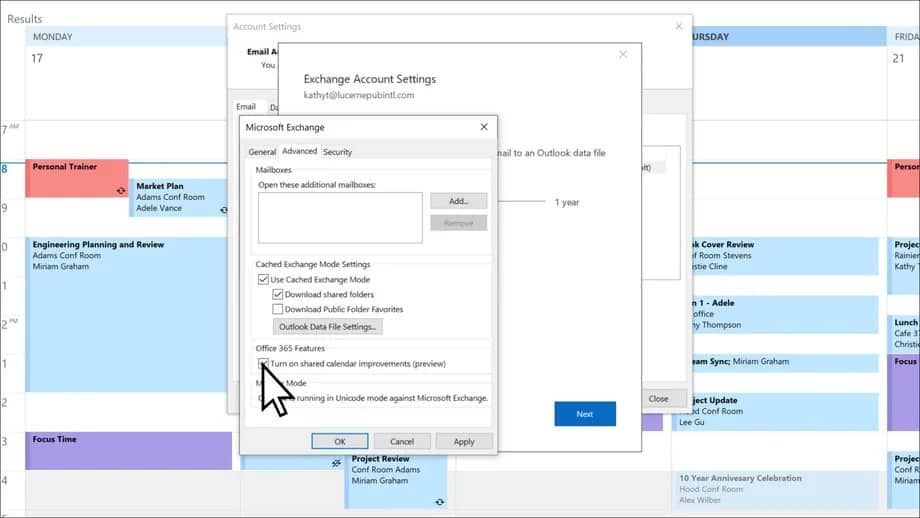The image size is (920, 518).
Task: Click recurrence icon on Project Review event
Action: (439, 500)
